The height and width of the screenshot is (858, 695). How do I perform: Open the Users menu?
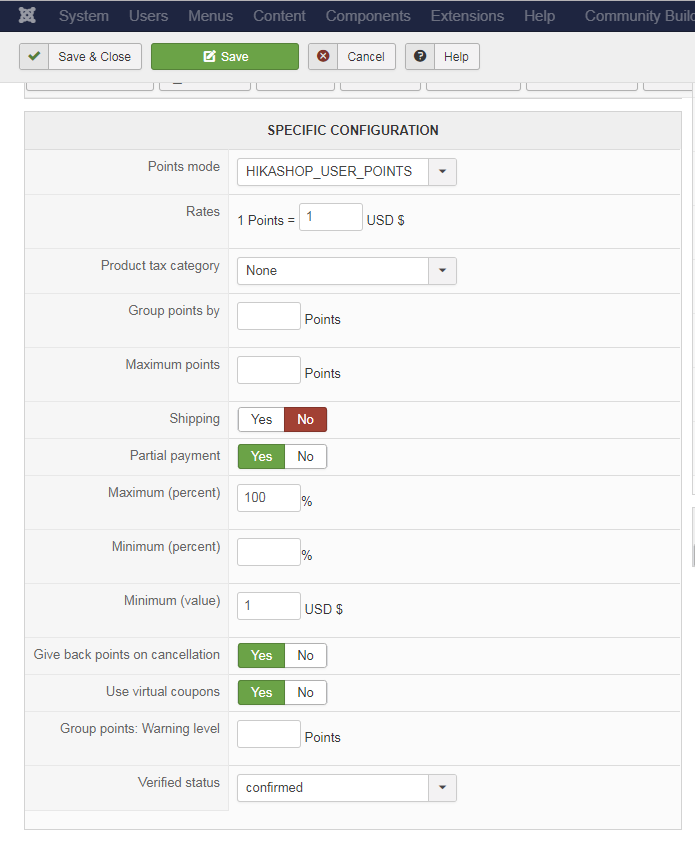[x=148, y=16]
